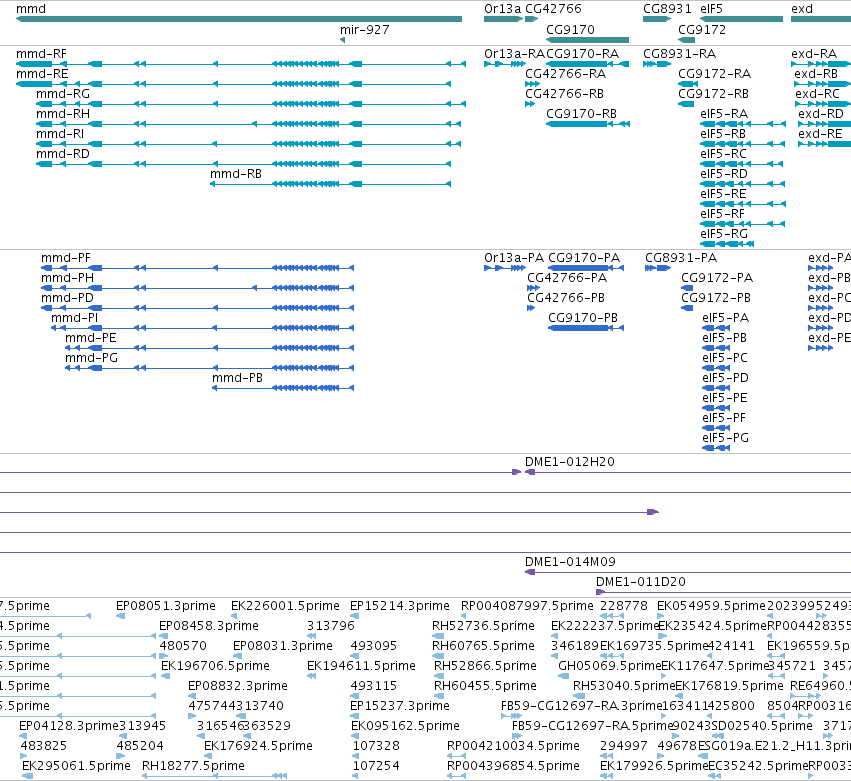Click the mmd-PF protein label

[x=66, y=258]
